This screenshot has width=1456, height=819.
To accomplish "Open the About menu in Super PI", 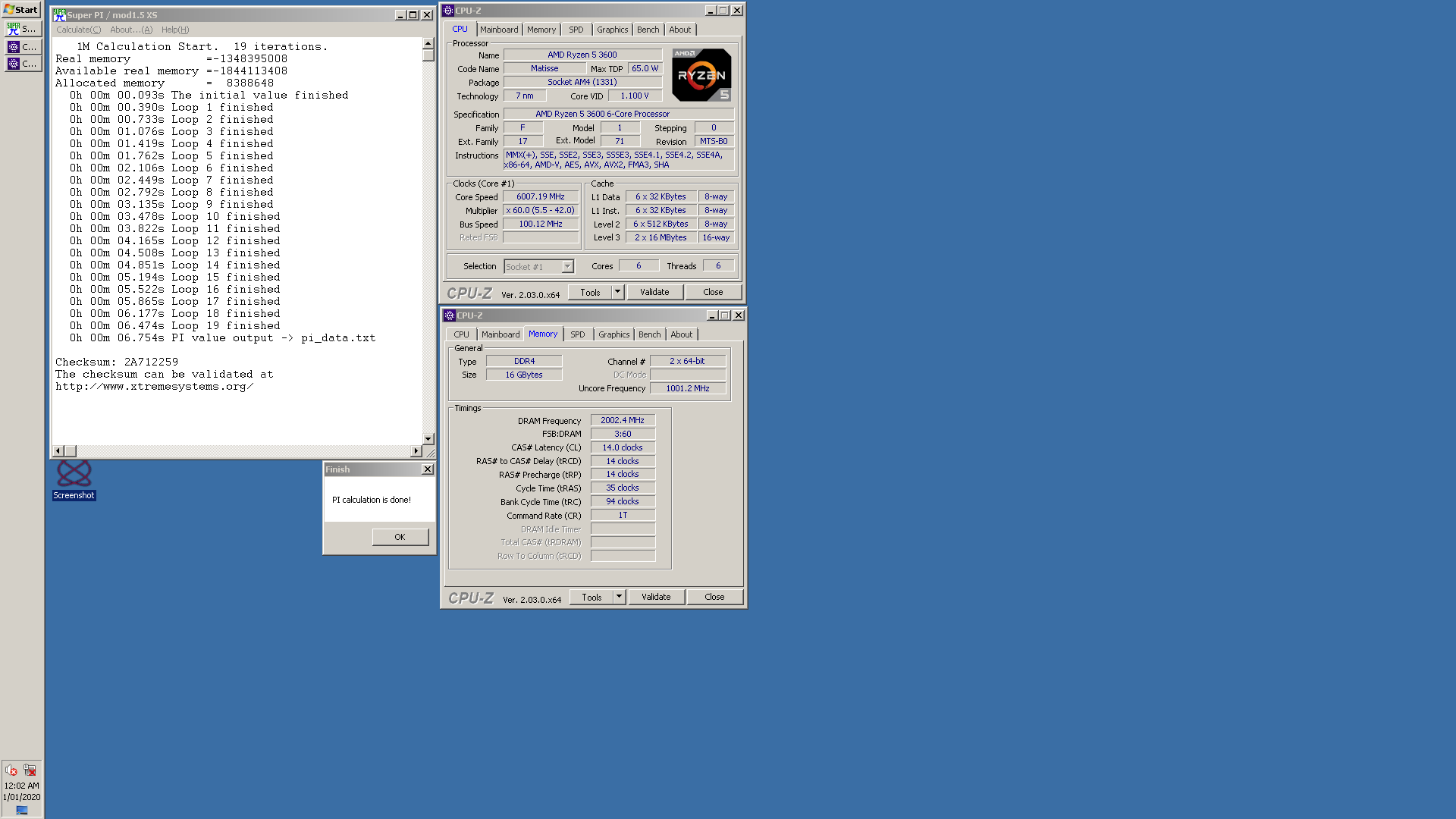I will [x=131, y=30].
